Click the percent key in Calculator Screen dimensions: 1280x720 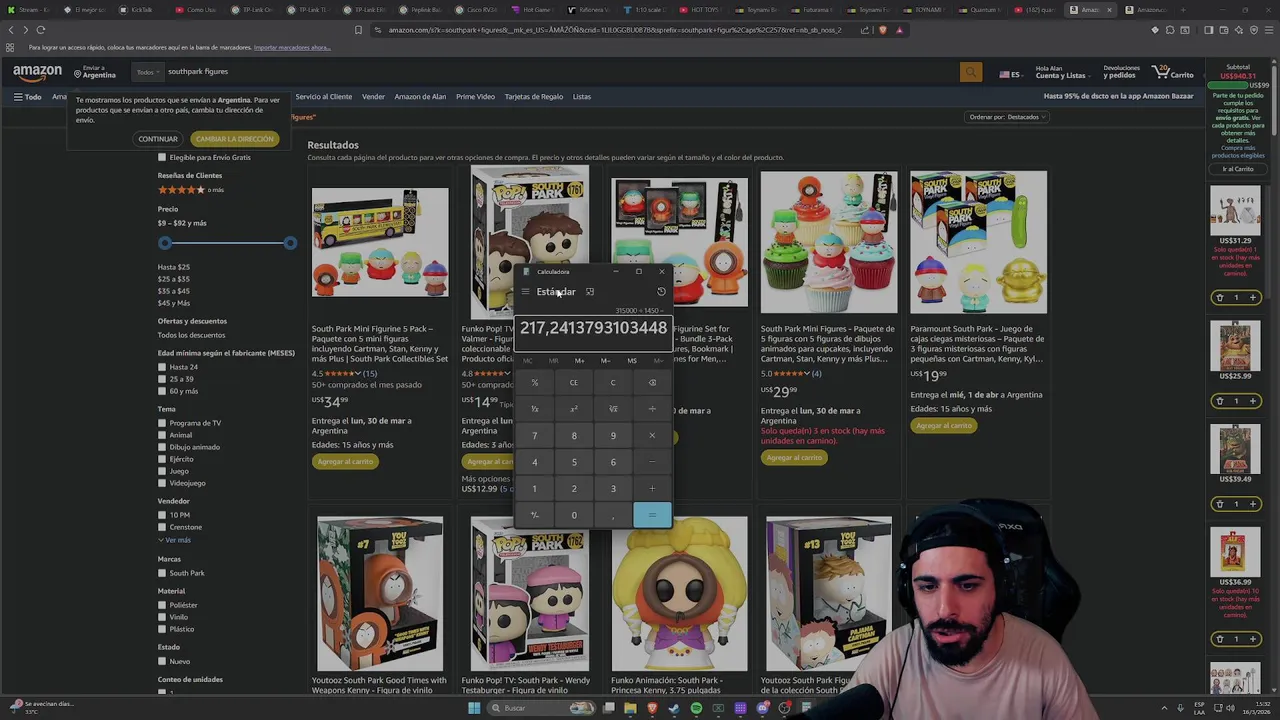coord(534,382)
